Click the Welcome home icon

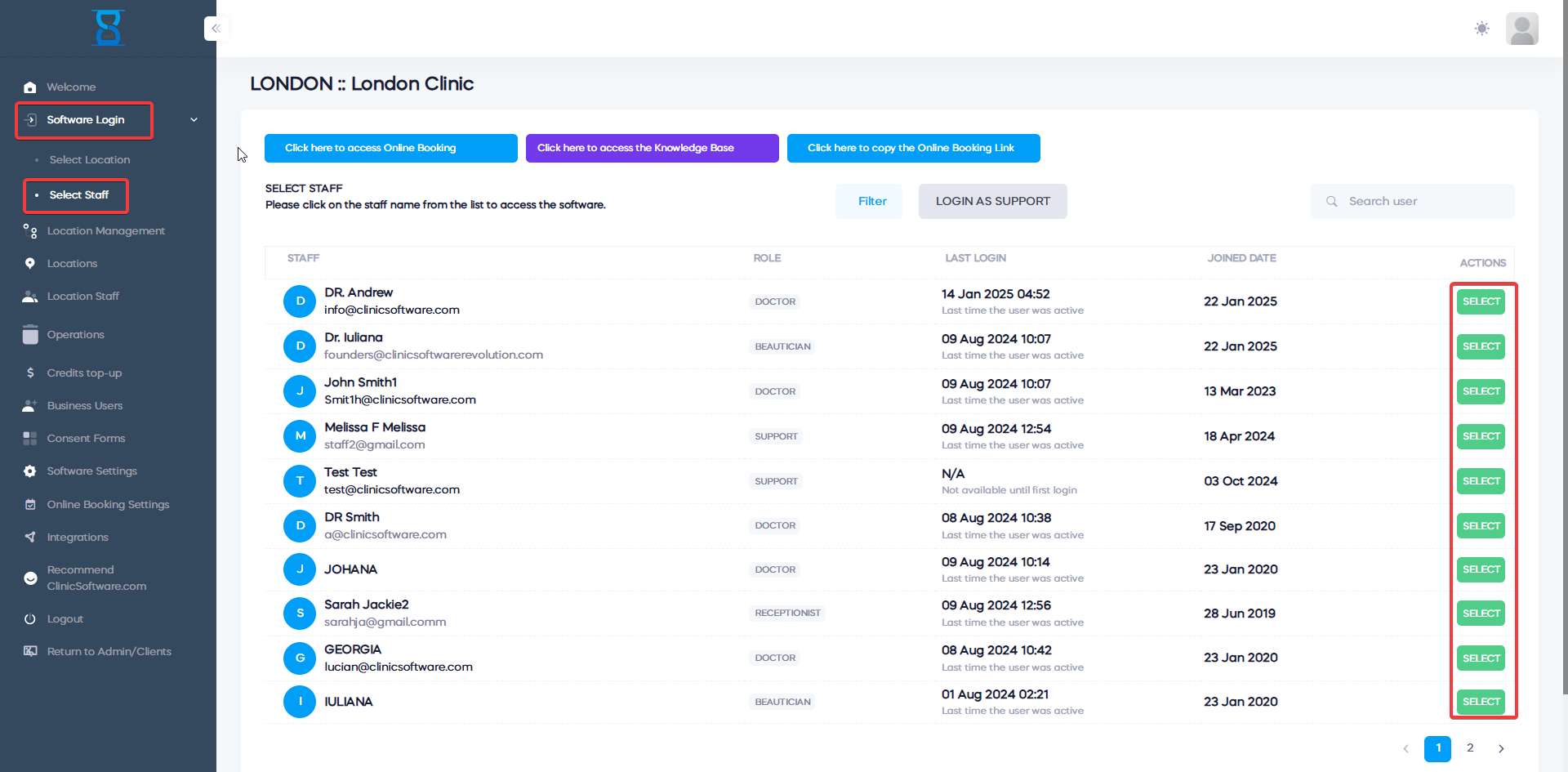30,87
